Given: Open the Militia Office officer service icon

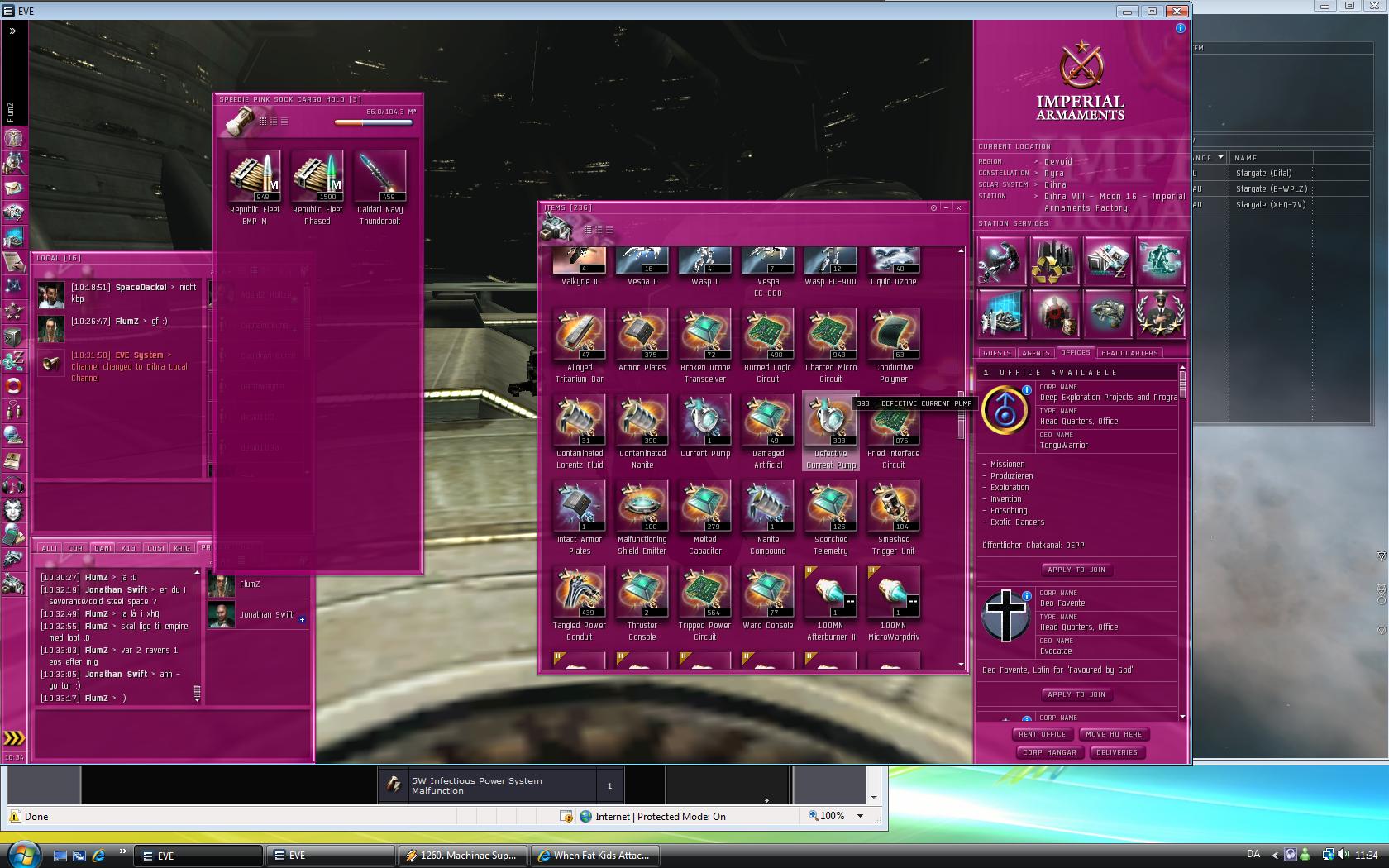Looking at the screenshot, I should coord(1160,314).
